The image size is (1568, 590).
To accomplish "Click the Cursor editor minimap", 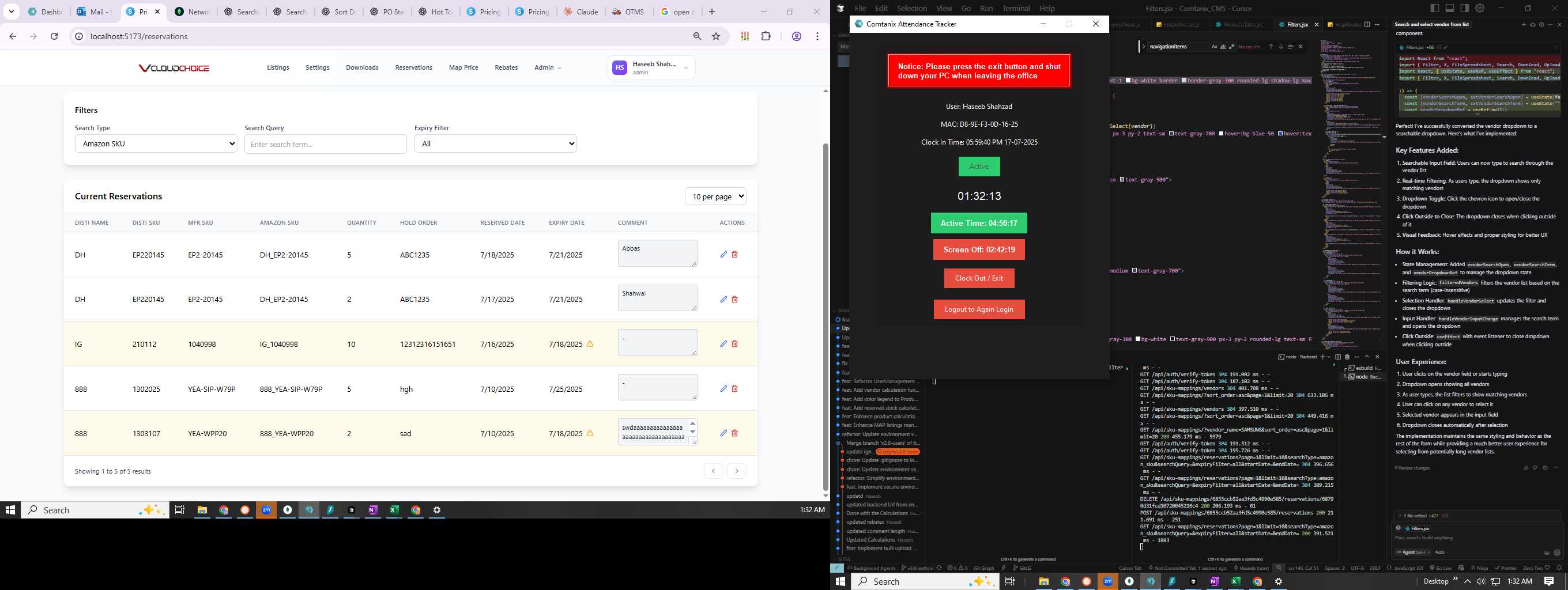I will (x=1351, y=195).
